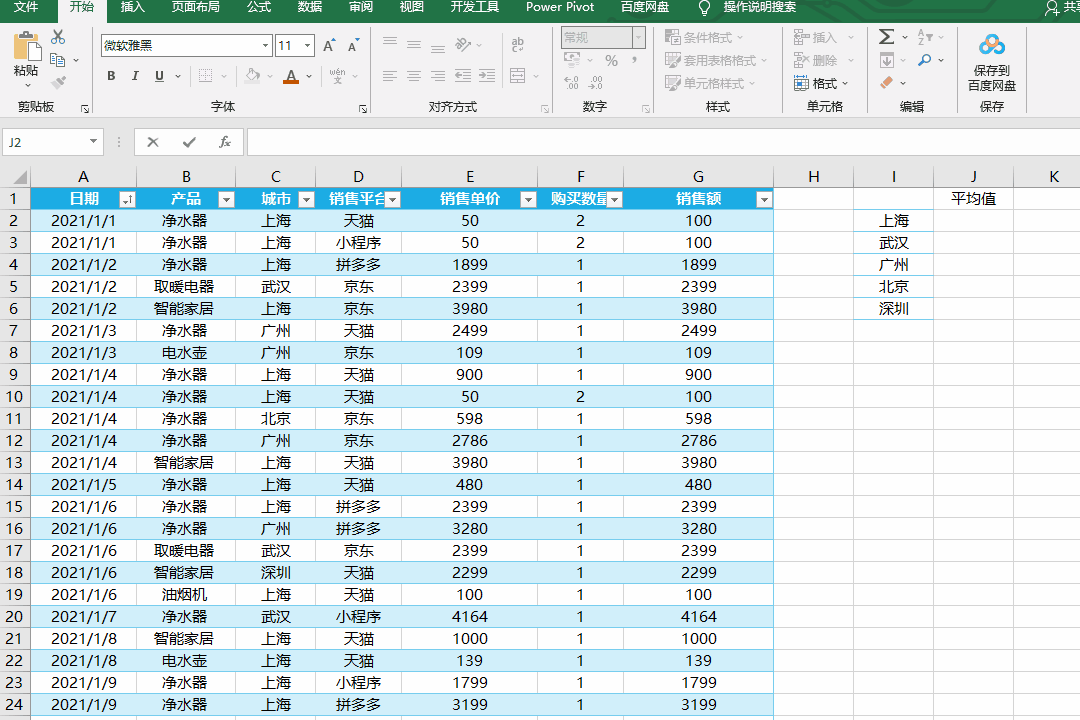Click the Cut scissors icon

click(x=58, y=37)
